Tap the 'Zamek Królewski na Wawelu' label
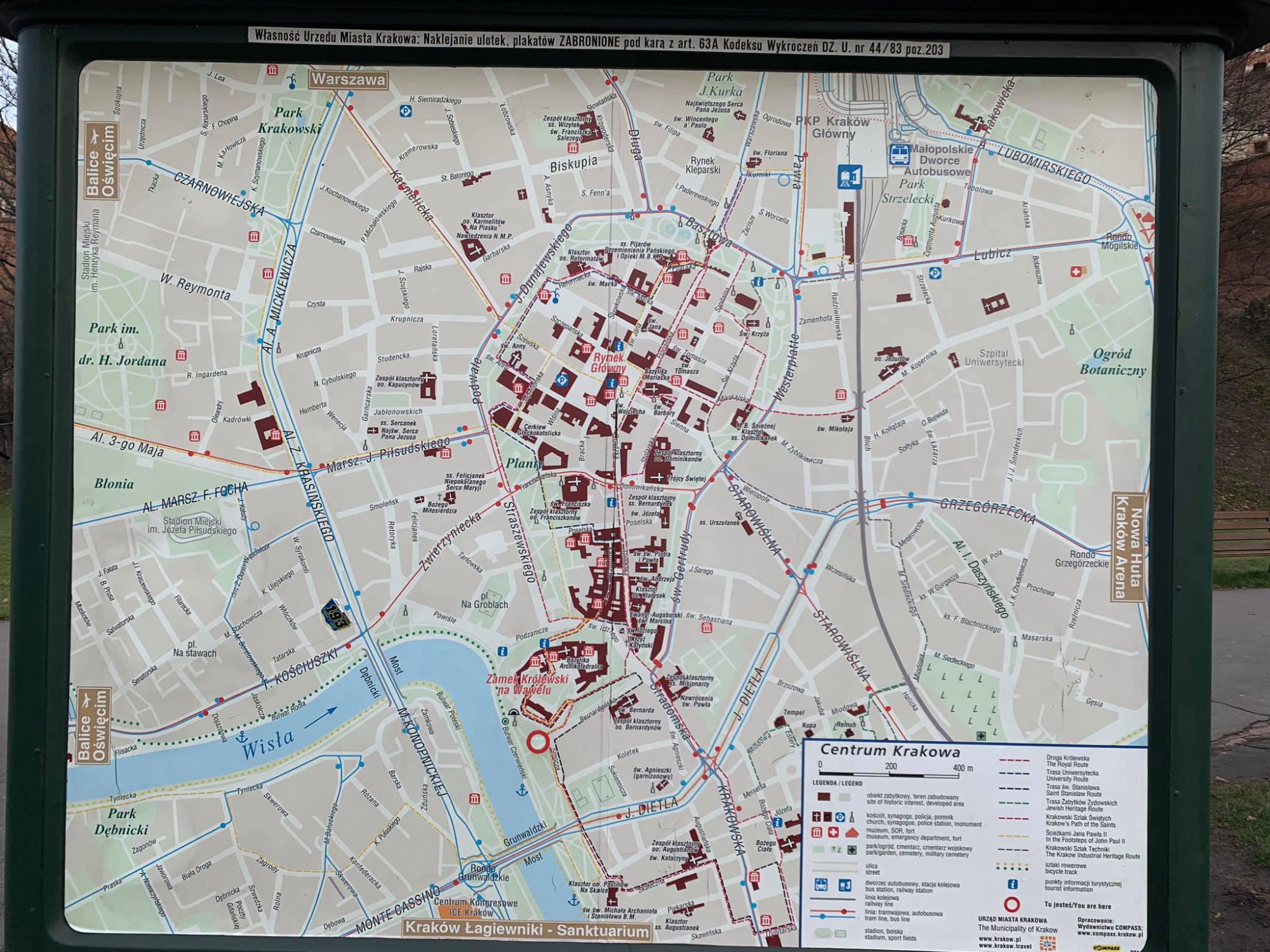This screenshot has height=952, width=1270. click(527, 684)
